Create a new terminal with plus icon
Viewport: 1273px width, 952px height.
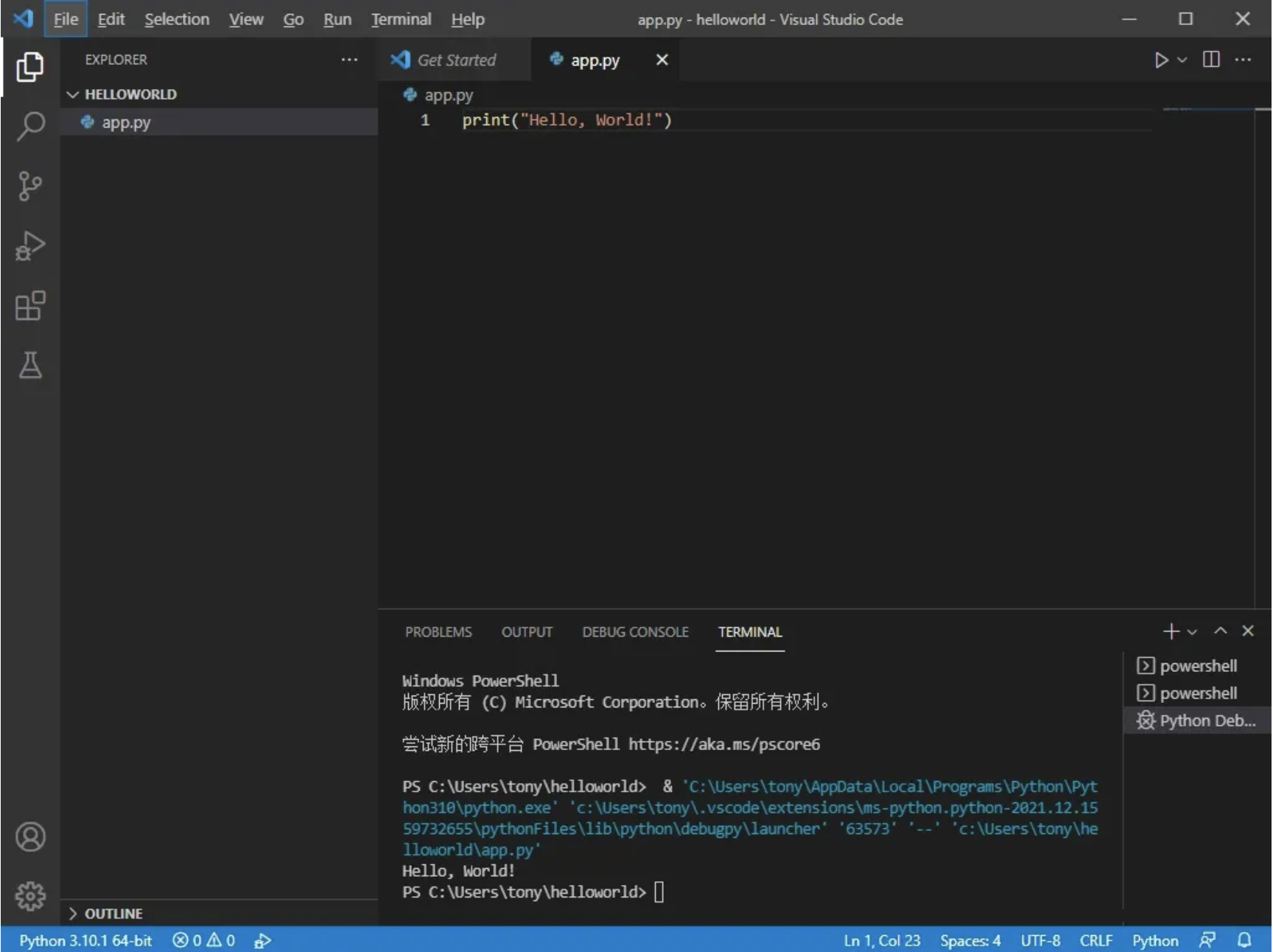pyautogui.click(x=1171, y=631)
